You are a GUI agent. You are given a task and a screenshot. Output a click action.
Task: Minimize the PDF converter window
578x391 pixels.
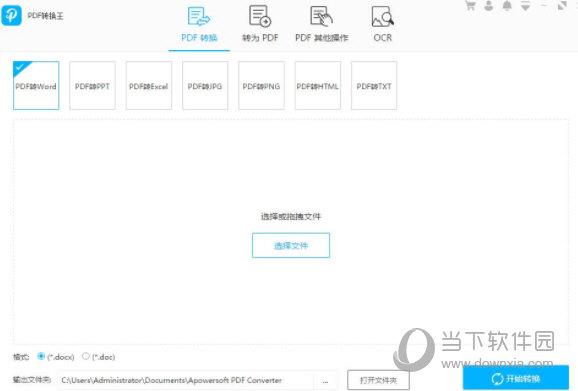[x=544, y=6]
